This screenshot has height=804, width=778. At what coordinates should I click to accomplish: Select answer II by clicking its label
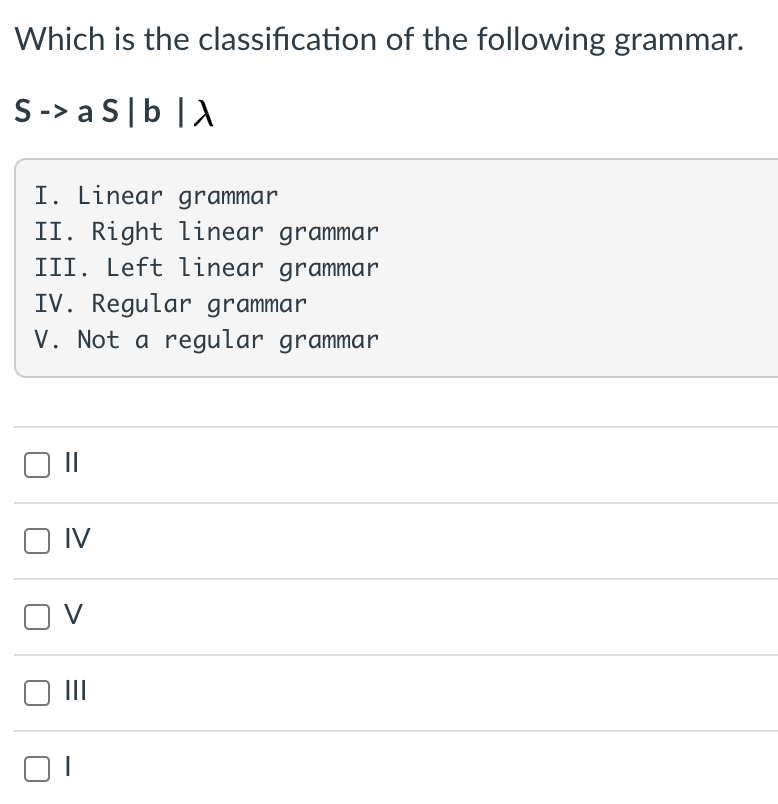[70, 463]
